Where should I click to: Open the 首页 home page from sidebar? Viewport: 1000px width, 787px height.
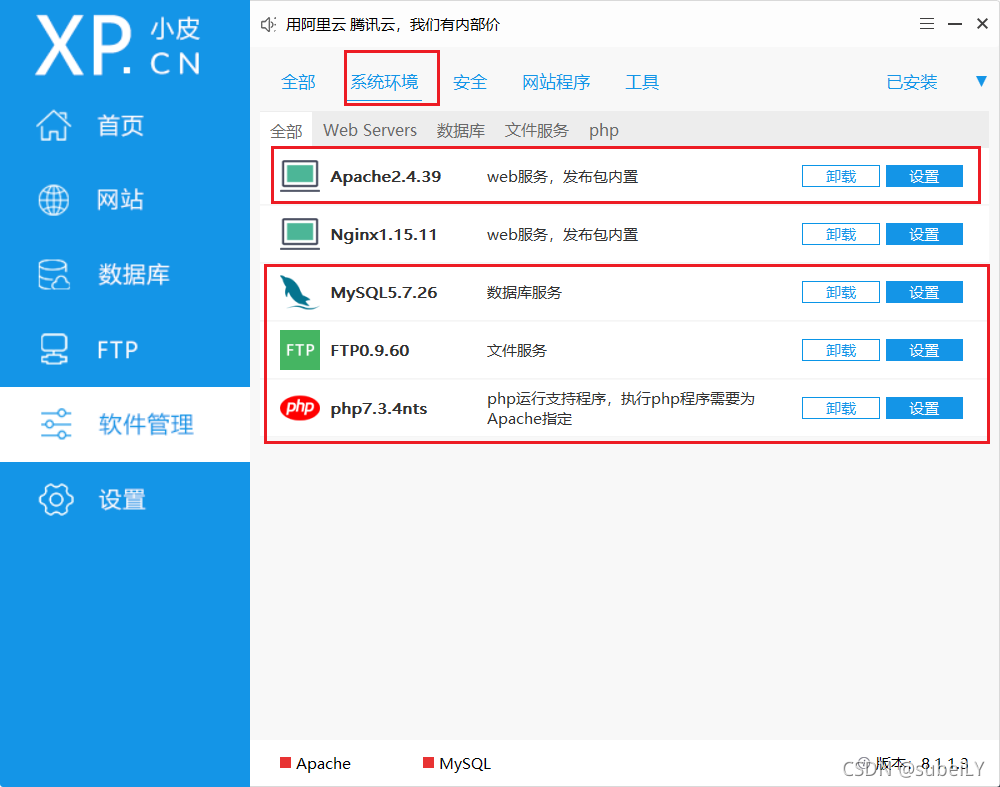[120, 125]
